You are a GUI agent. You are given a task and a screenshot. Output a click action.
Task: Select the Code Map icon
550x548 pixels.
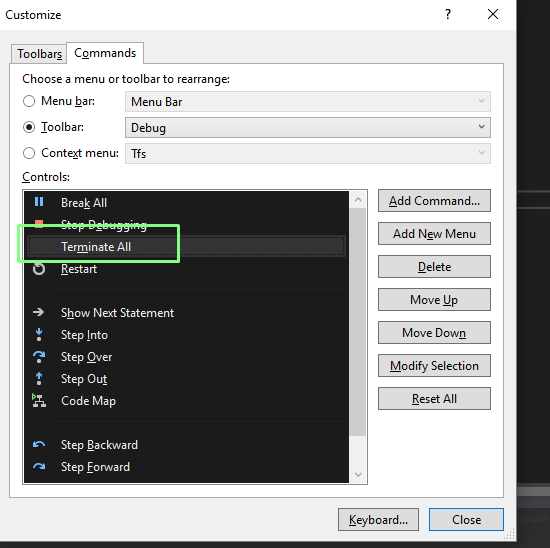point(39,400)
